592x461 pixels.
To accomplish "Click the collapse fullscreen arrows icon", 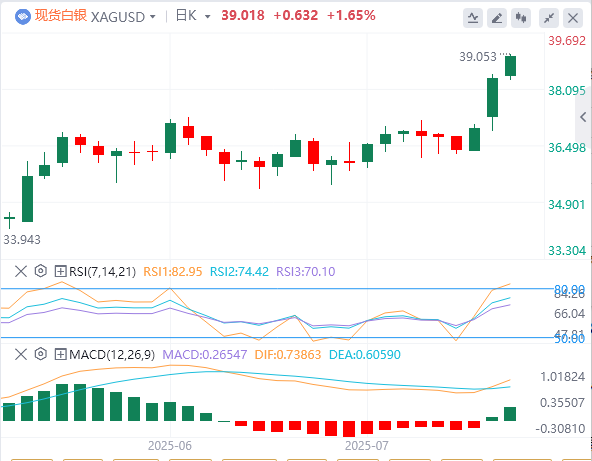I will 549,18.
